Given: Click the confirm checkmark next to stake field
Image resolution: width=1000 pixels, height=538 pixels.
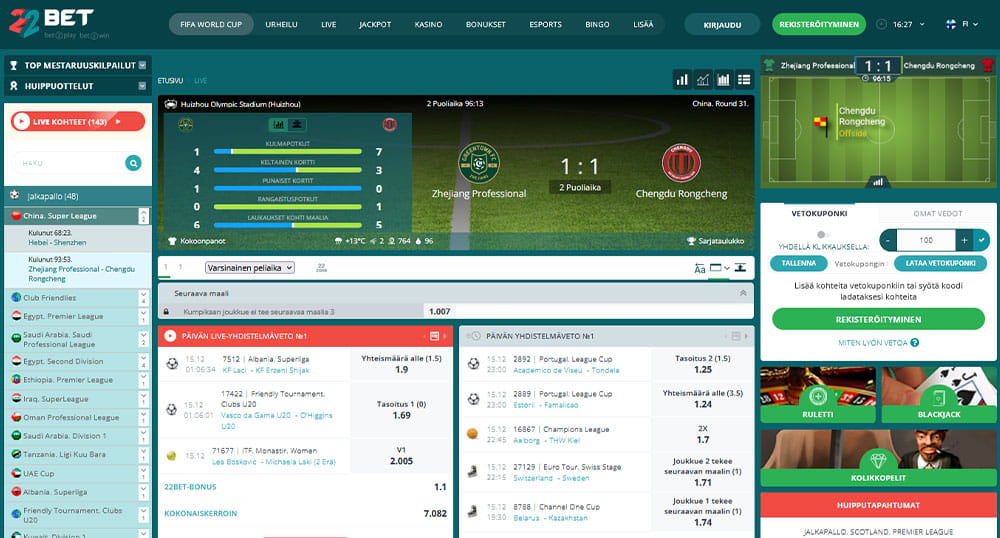Looking at the screenshot, I should 982,240.
